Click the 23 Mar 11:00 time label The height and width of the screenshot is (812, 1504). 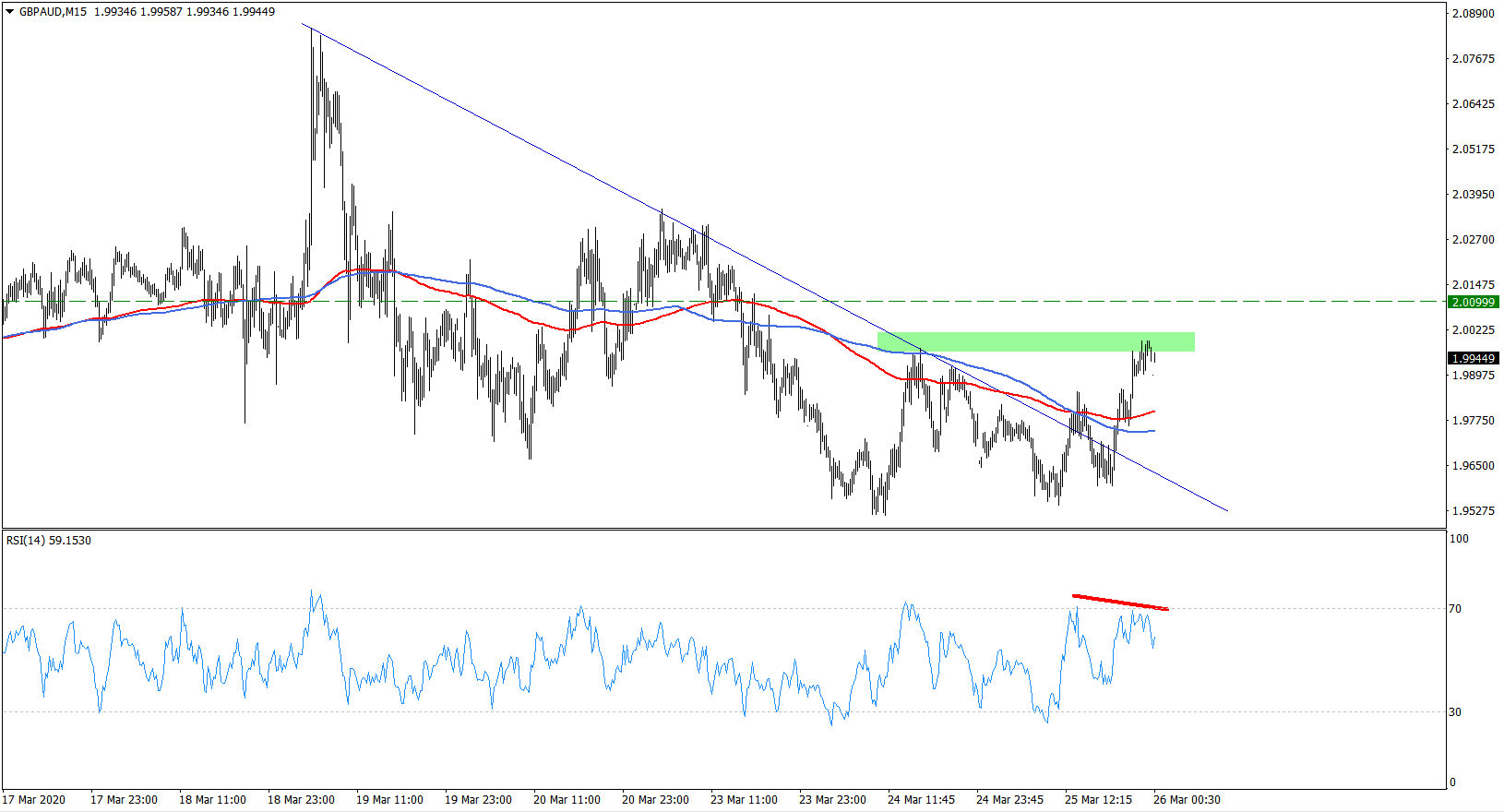click(744, 800)
